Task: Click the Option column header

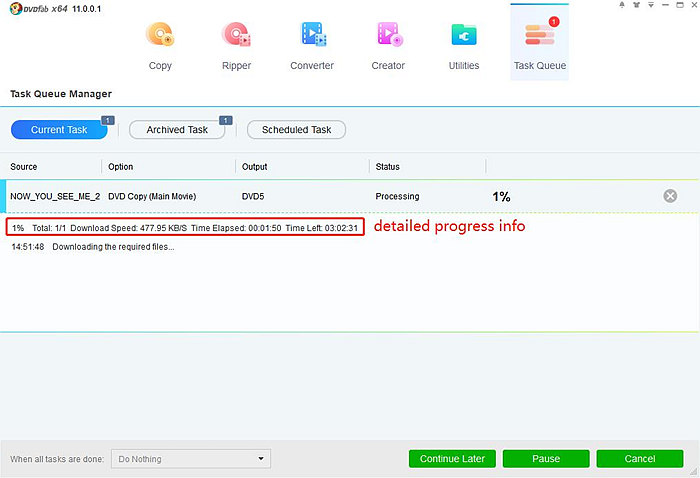Action: tap(121, 166)
